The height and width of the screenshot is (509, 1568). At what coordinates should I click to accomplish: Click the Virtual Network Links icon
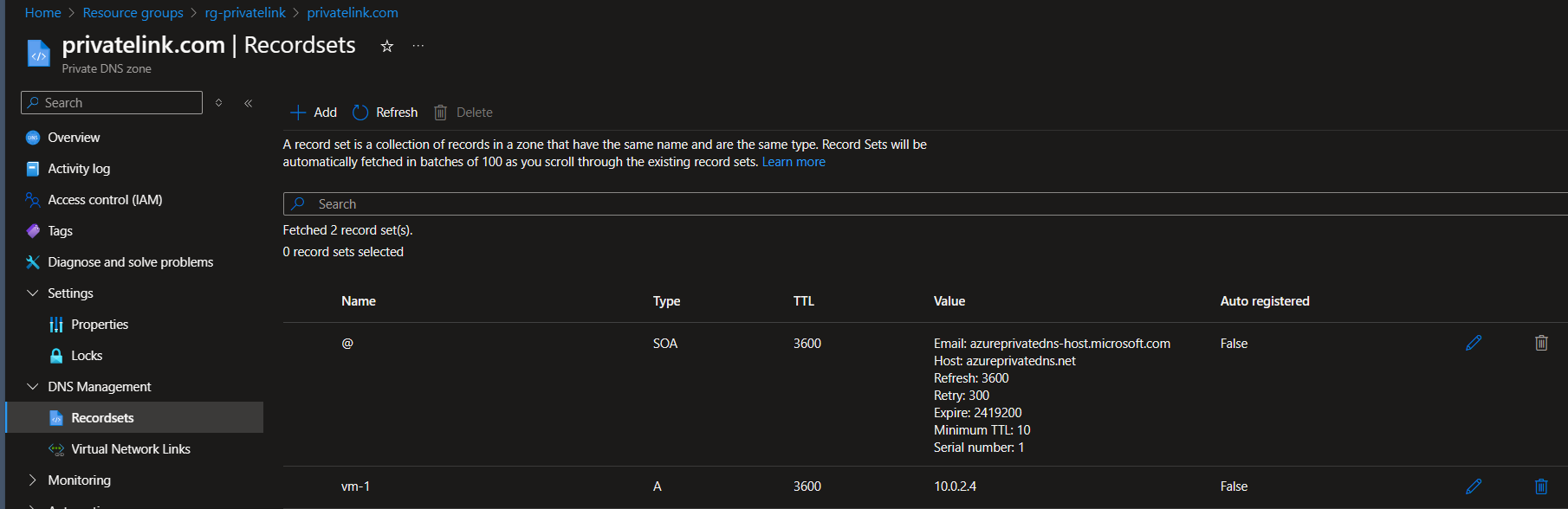pos(56,449)
